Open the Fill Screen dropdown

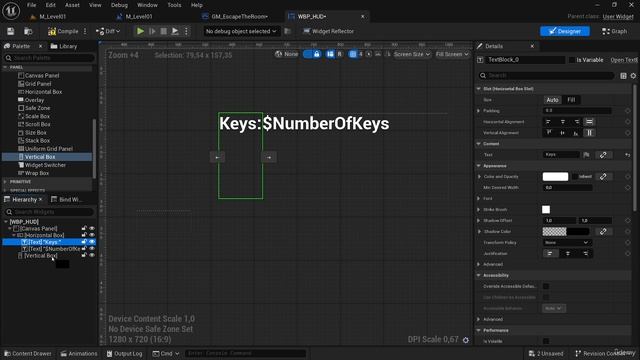pyautogui.click(x=452, y=54)
